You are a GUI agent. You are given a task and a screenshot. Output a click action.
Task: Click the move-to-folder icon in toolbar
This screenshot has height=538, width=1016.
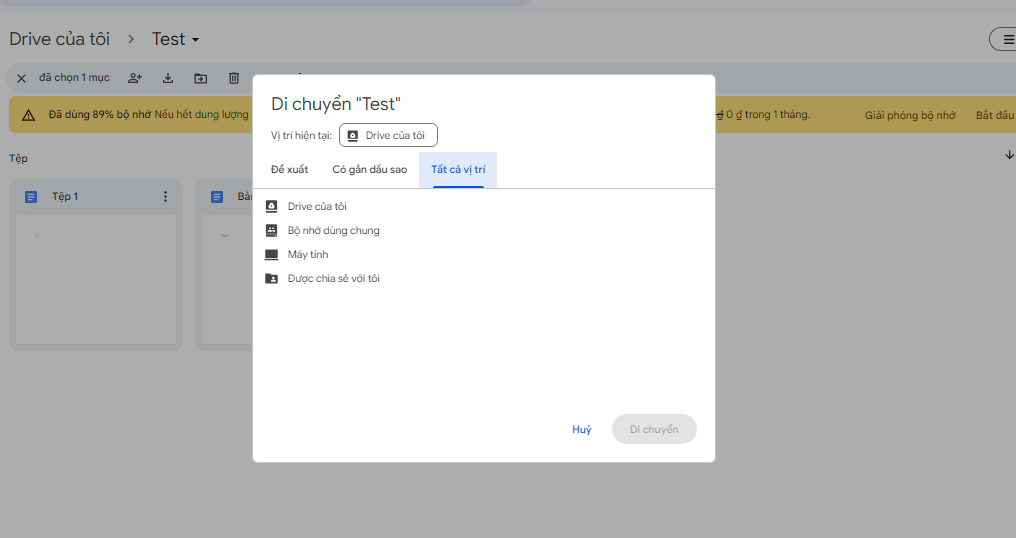(x=201, y=78)
